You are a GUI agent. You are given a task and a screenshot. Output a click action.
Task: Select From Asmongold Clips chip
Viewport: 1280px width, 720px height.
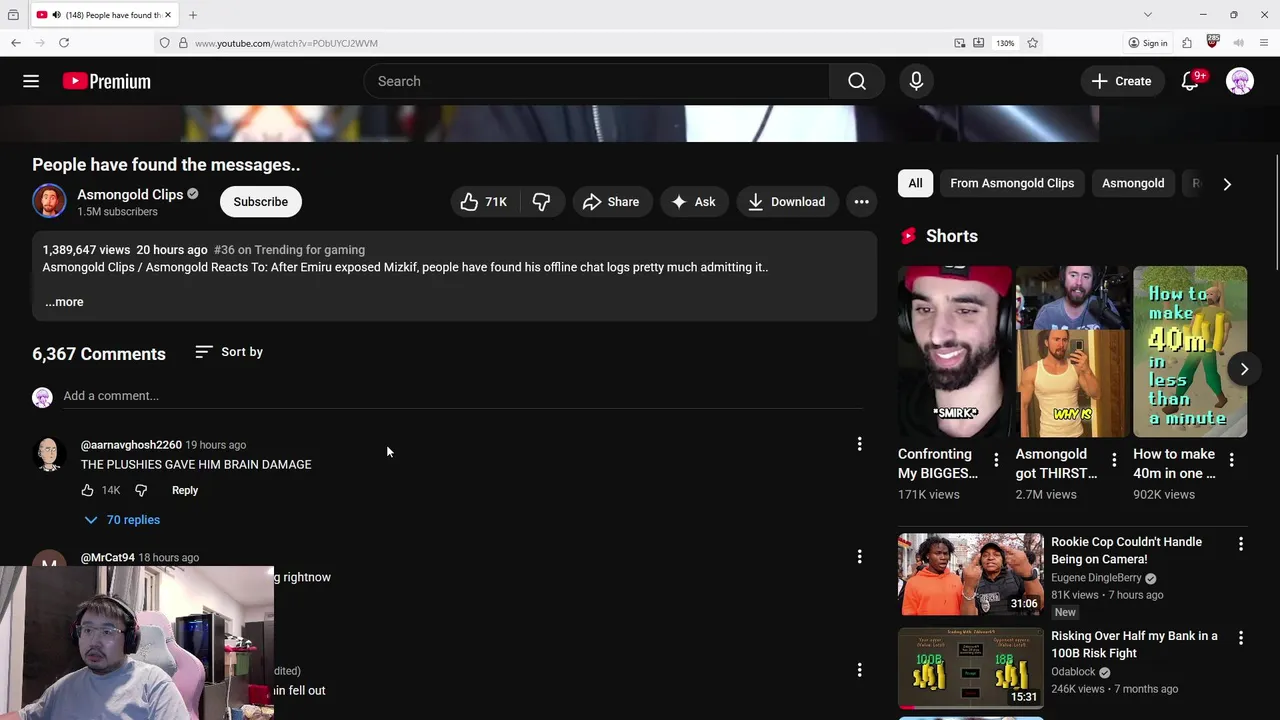(x=1012, y=183)
